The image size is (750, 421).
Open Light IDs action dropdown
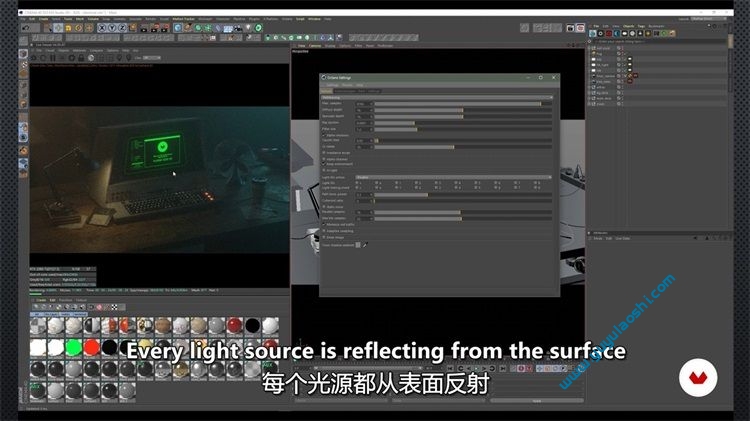click(x=453, y=177)
